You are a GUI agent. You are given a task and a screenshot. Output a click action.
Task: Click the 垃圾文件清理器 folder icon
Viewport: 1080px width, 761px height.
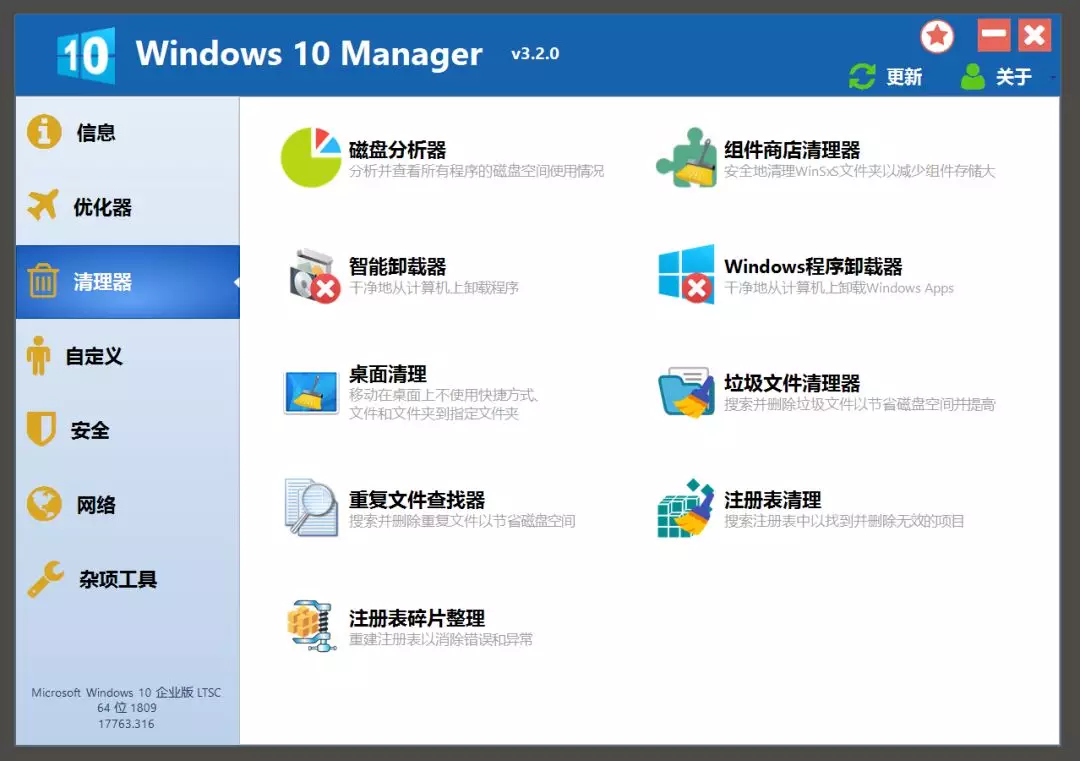point(686,393)
